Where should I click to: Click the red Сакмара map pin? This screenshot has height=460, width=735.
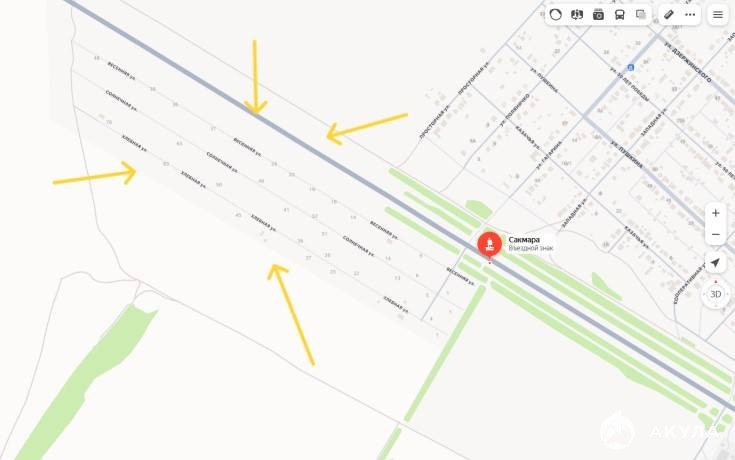point(489,245)
